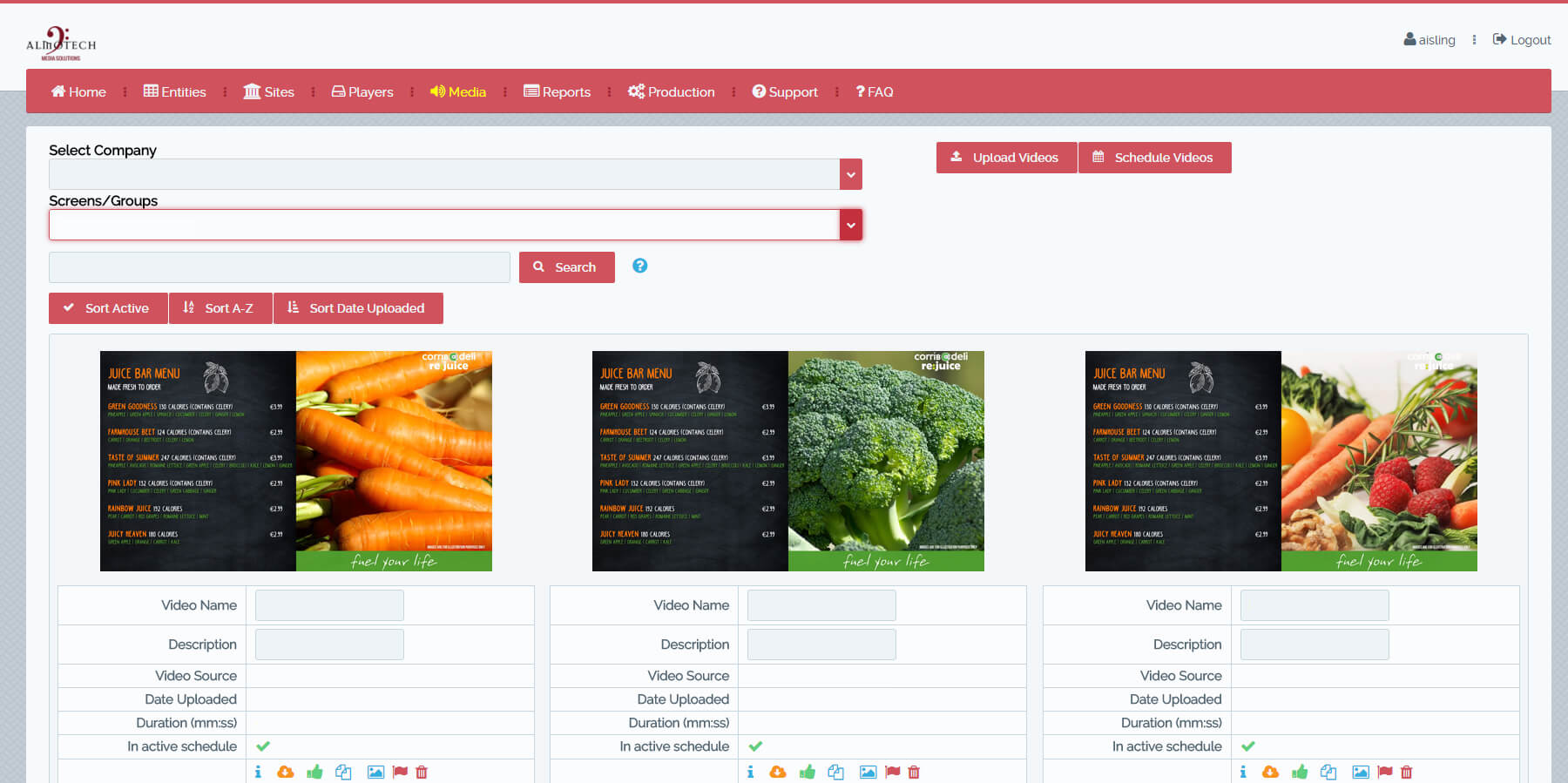
Task: Copy the broccoli menu video
Action: [x=835, y=772]
